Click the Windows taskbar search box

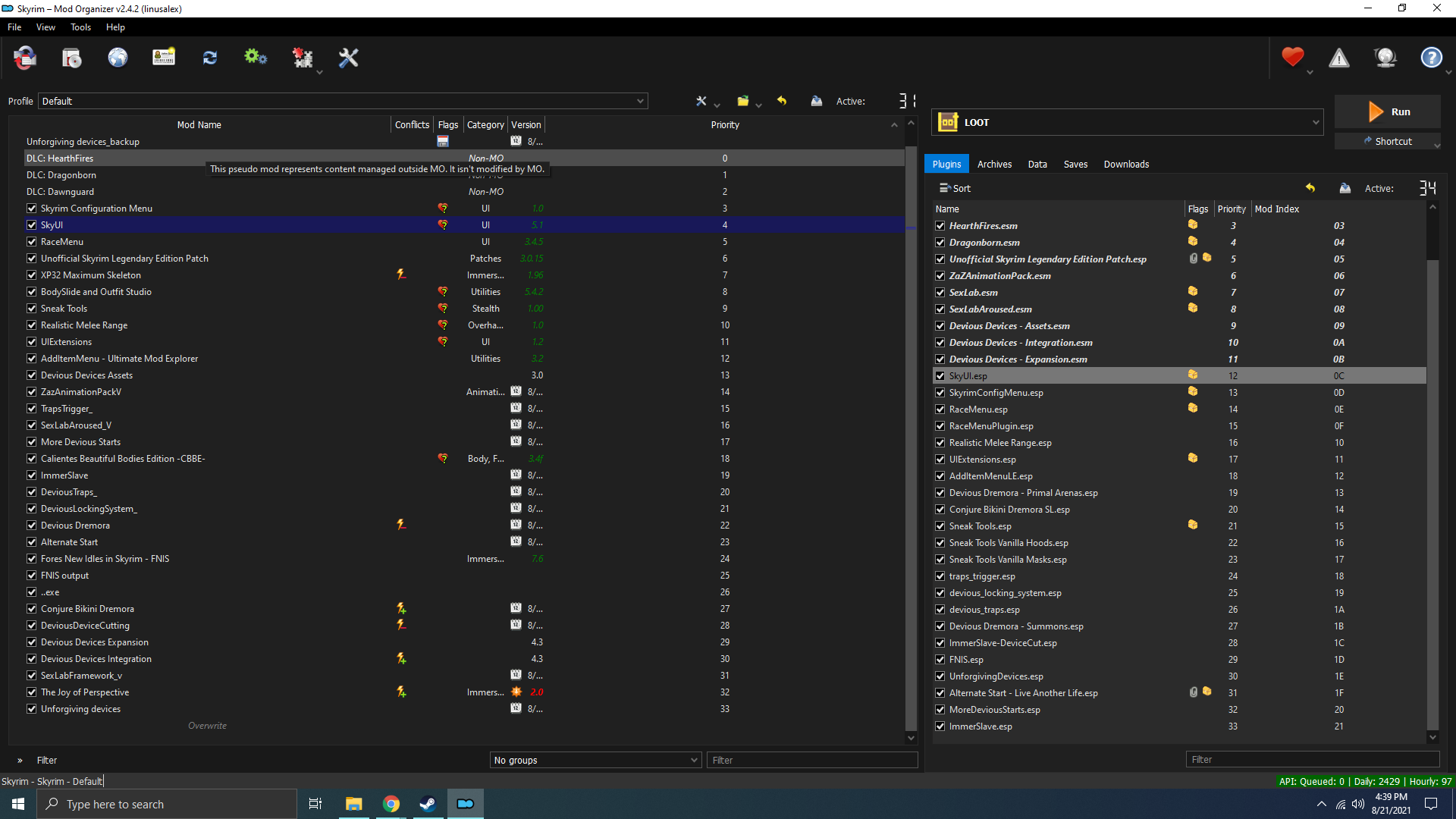(167, 804)
